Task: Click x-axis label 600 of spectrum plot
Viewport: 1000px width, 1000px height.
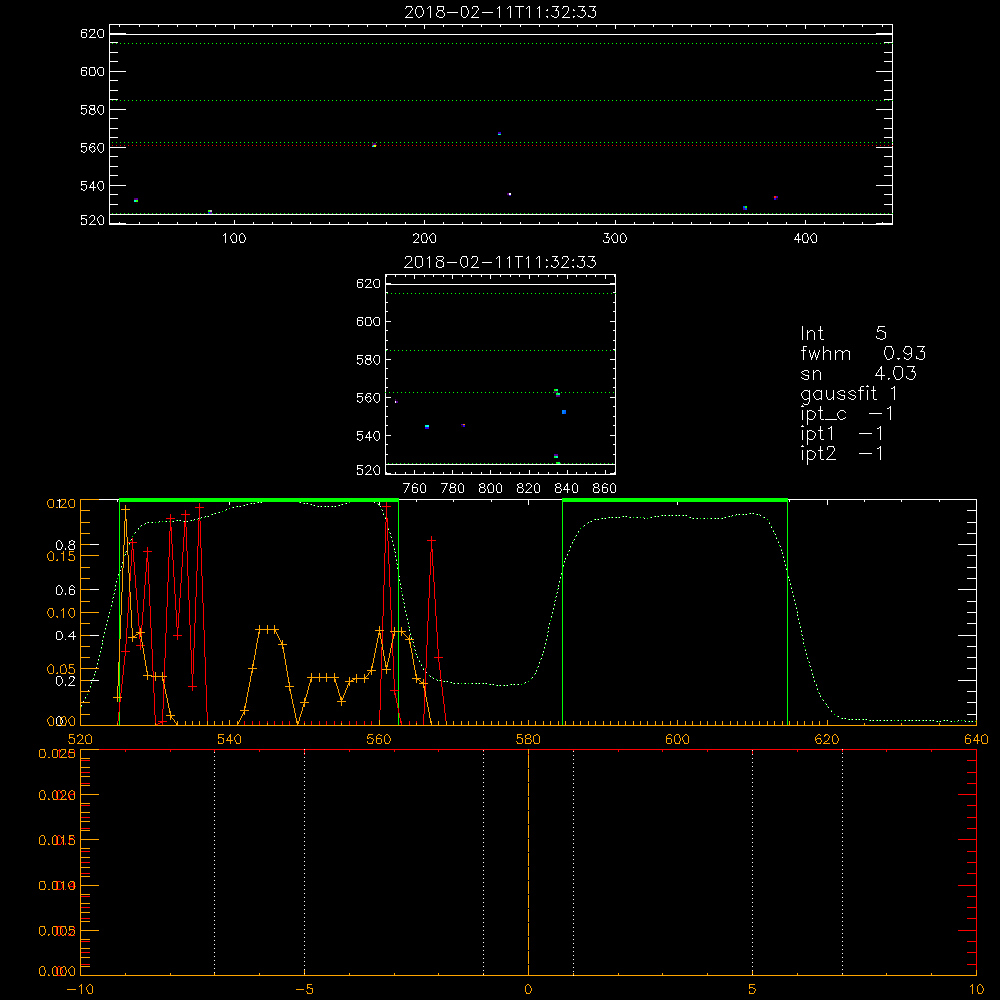Action: 677,739
